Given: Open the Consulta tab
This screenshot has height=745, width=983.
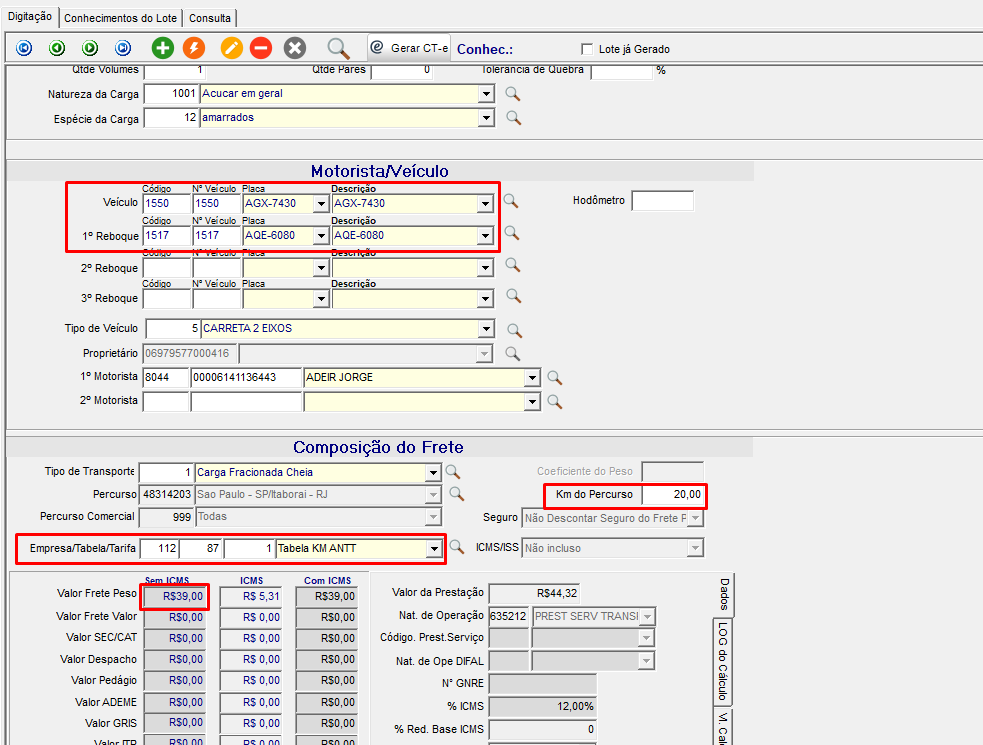Looking at the screenshot, I should coord(210,18).
